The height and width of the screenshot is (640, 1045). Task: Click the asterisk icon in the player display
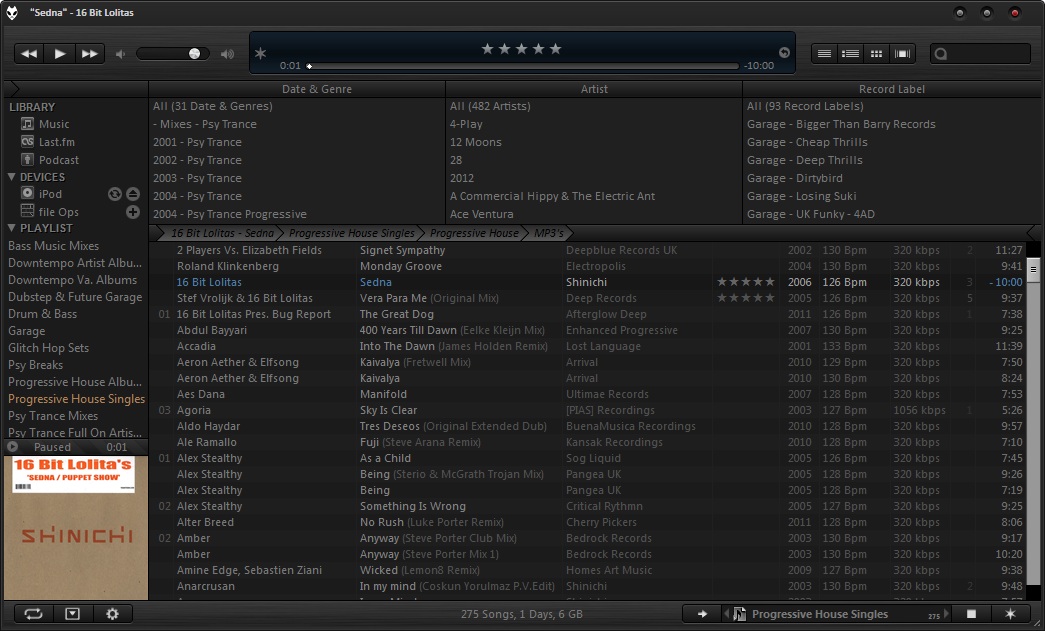(x=261, y=54)
